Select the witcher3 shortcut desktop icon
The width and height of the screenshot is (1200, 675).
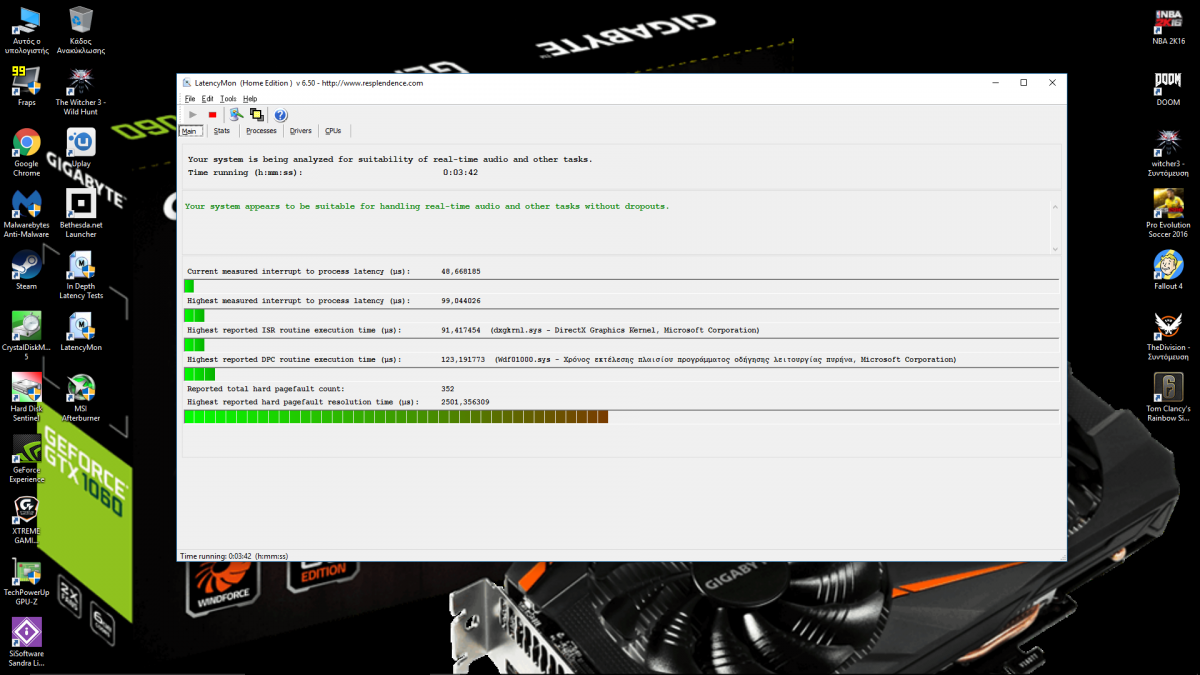coord(1168,153)
